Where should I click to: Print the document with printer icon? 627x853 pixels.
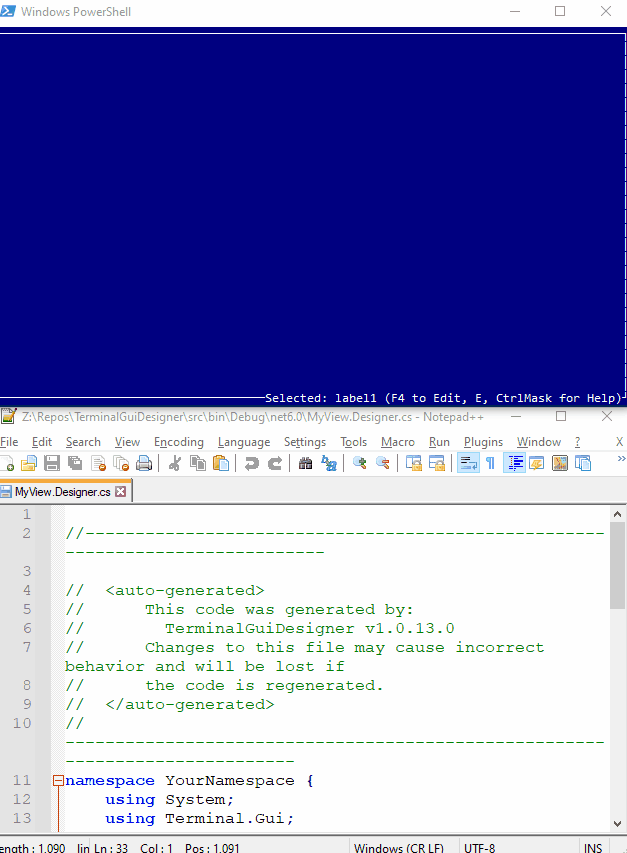click(x=144, y=463)
